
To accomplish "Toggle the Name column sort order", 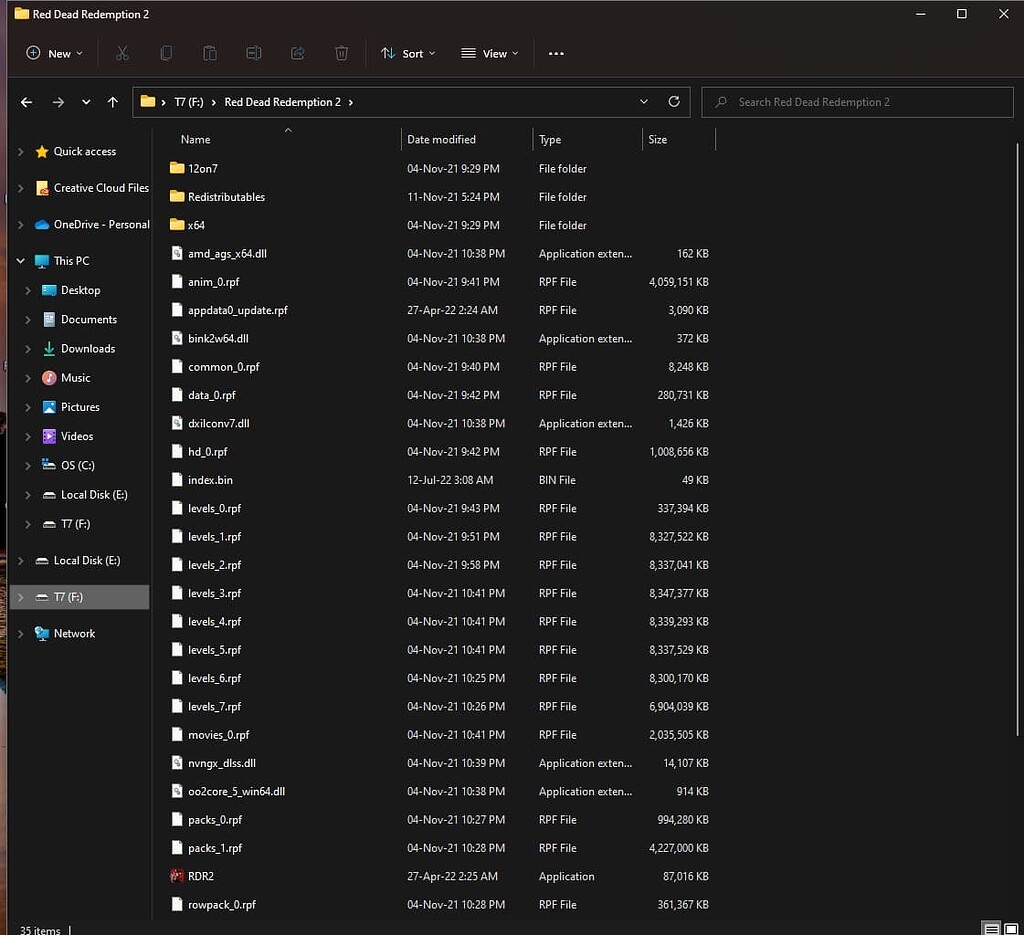I will pyautogui.click(x=196, y=139).
